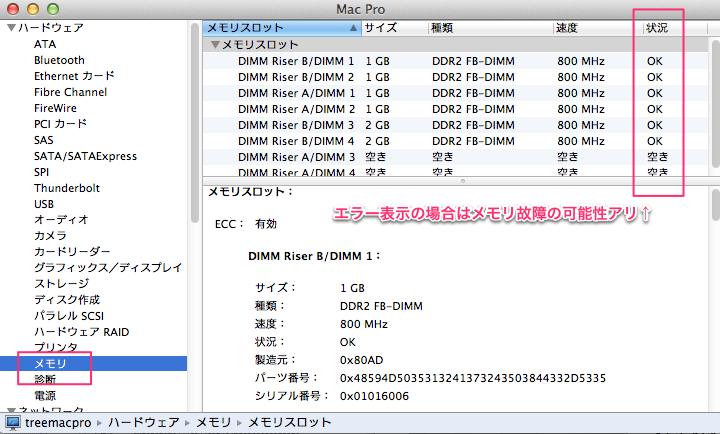Collapse the メモリスロット group disclosure triangle
Image resolution: width=720 pixels, height=434 pixels.
click(214, 45)
